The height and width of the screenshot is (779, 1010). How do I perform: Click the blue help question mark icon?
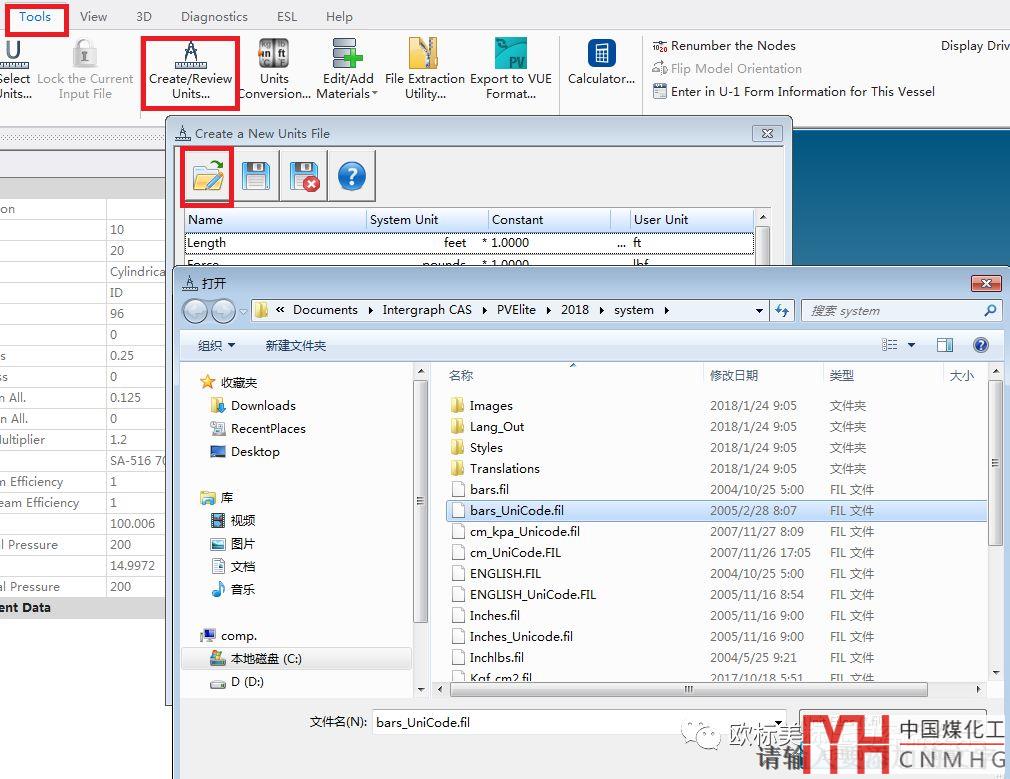[351, 177]
